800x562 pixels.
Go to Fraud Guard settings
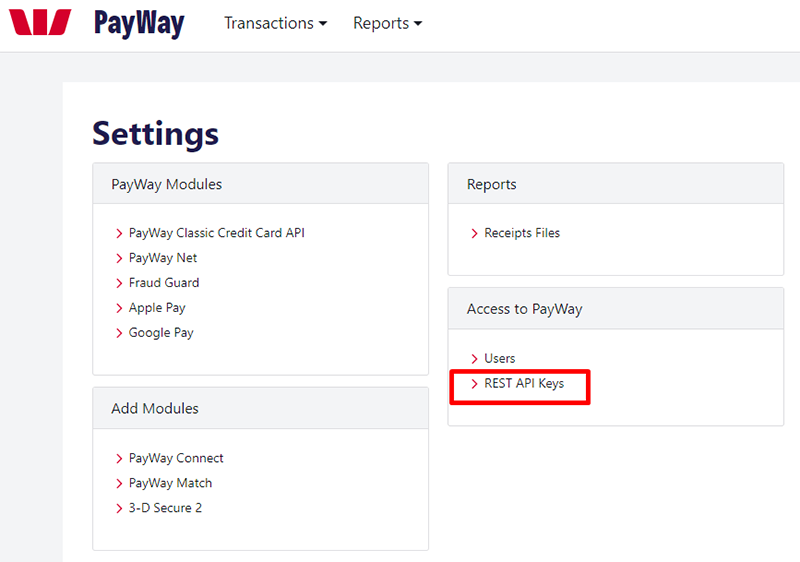coord(164,283)
